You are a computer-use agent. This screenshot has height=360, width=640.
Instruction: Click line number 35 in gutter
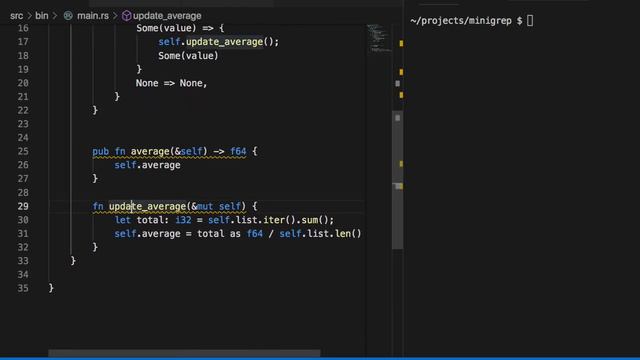(x=23, y=288)
